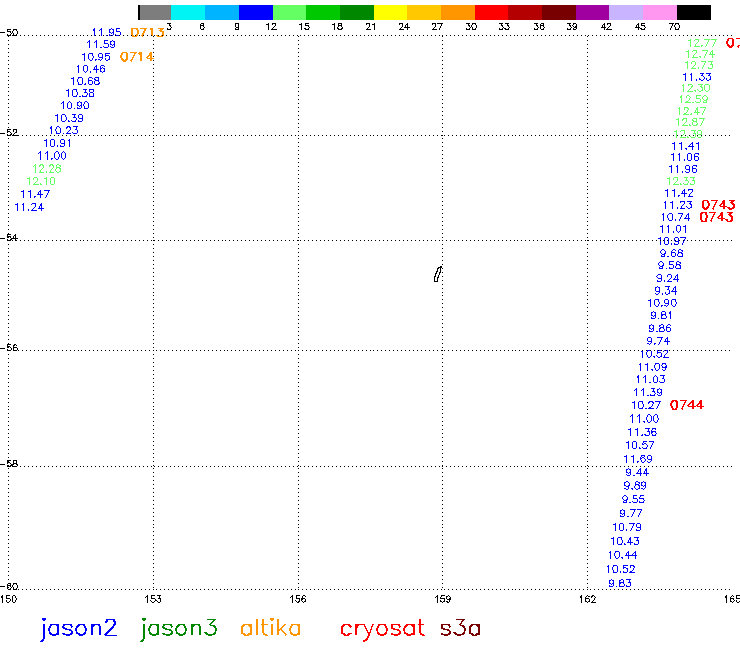This screenshot has height=650, width=740.
Task: Click the altika legend entry
Action: click(x=270, y=628)
